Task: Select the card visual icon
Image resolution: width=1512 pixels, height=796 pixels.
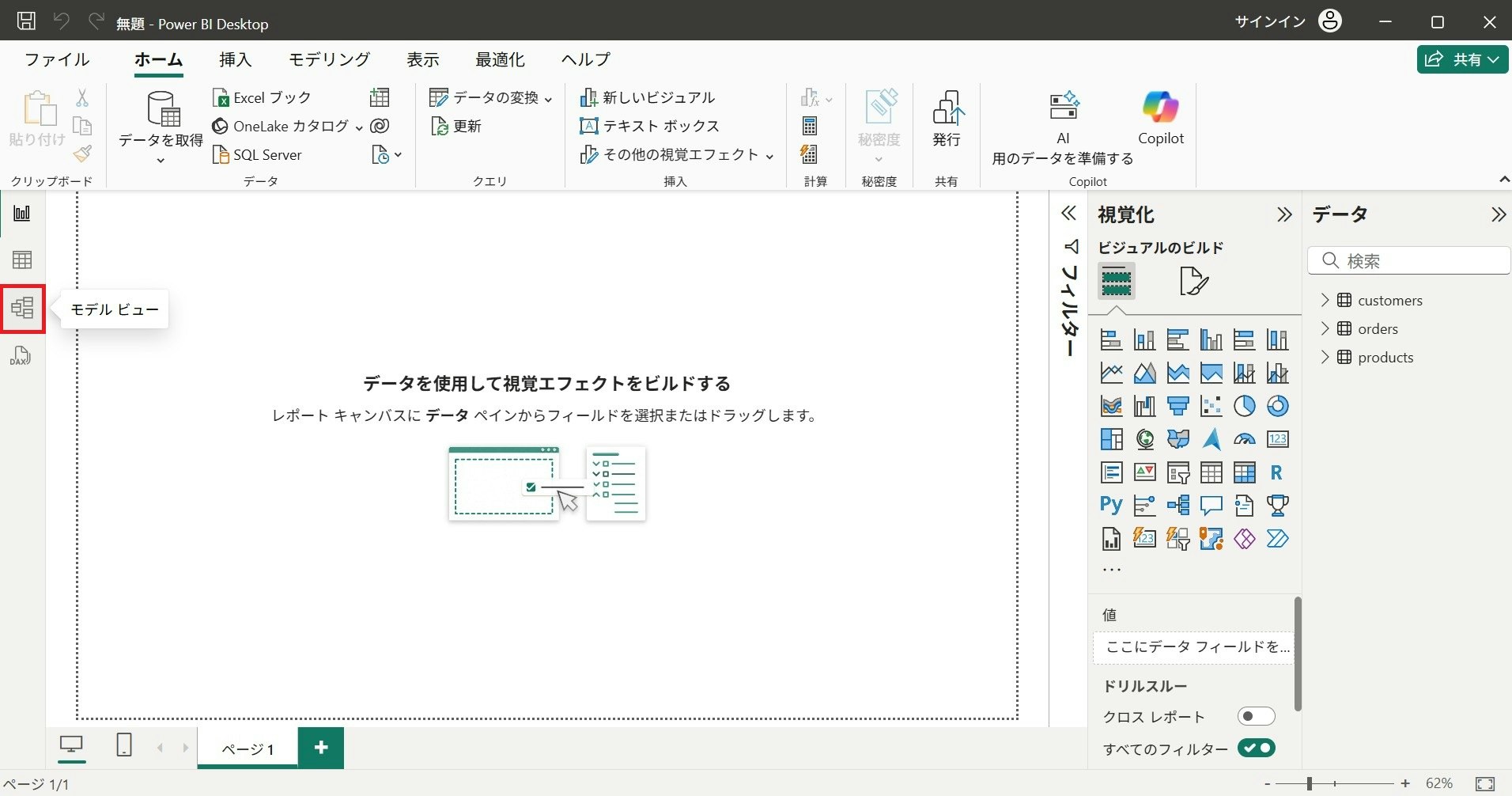Action: click(1277, 439)
